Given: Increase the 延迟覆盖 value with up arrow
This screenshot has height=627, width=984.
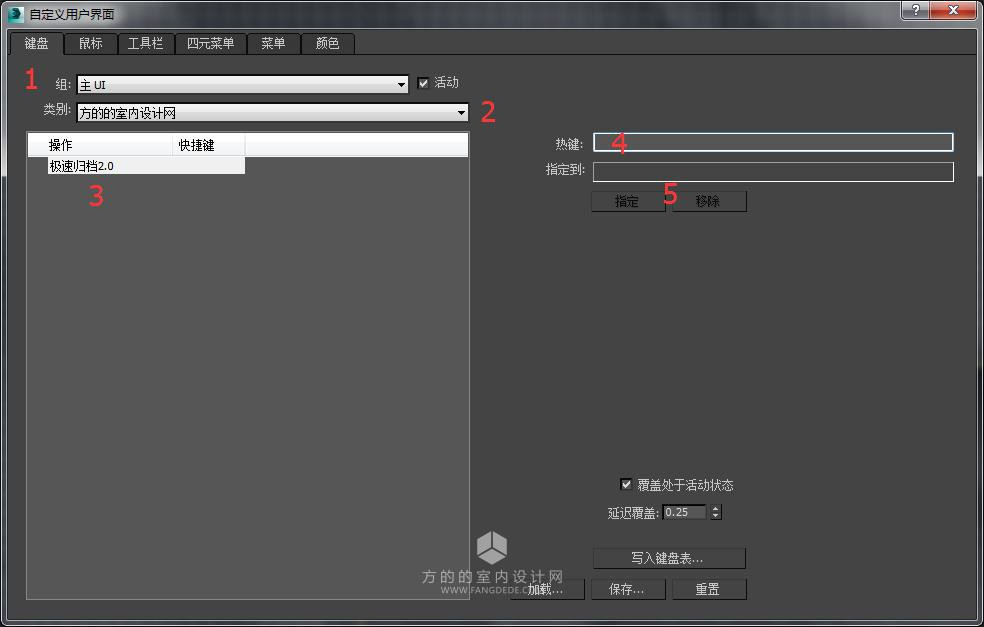Looking at the screenshot, I should pos(715,508).
